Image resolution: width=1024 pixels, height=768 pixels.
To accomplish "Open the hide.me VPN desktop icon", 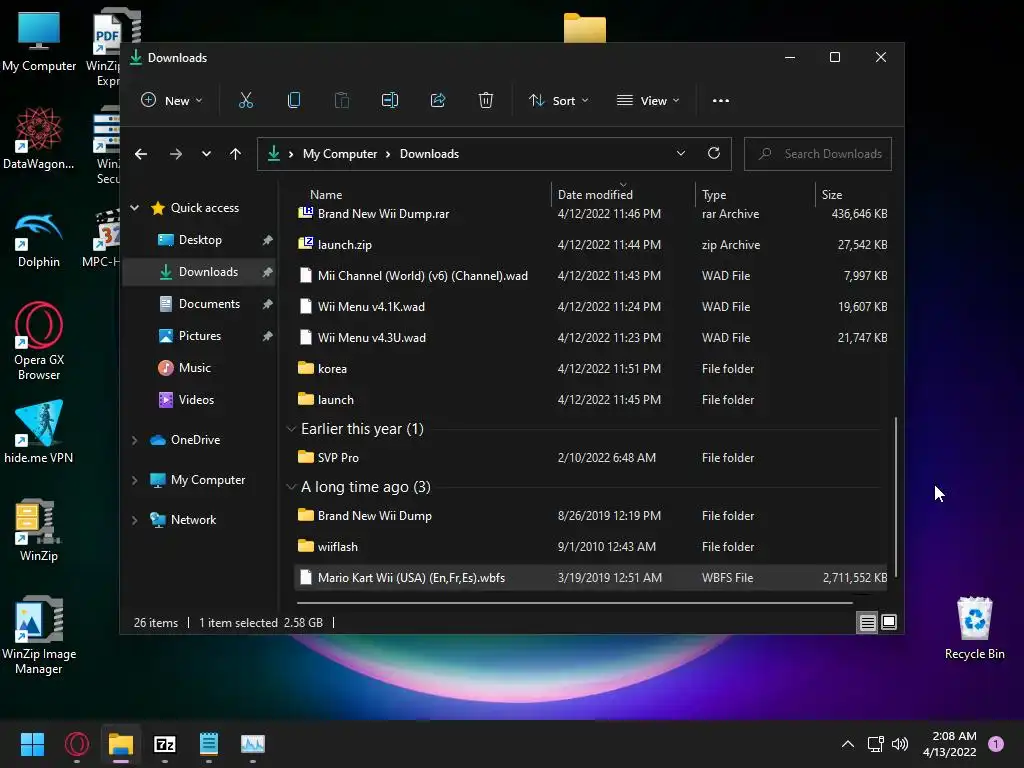I will [39, 432].
